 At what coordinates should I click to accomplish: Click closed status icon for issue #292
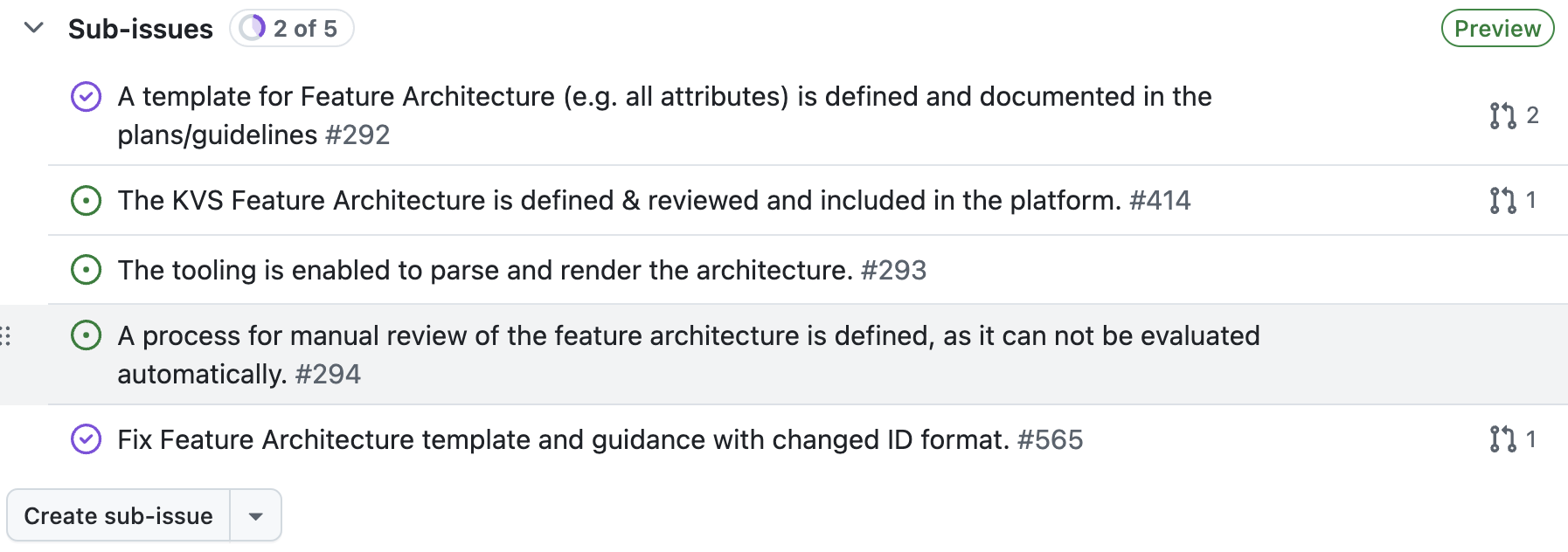pyautogui.click(x=86, y=97)
